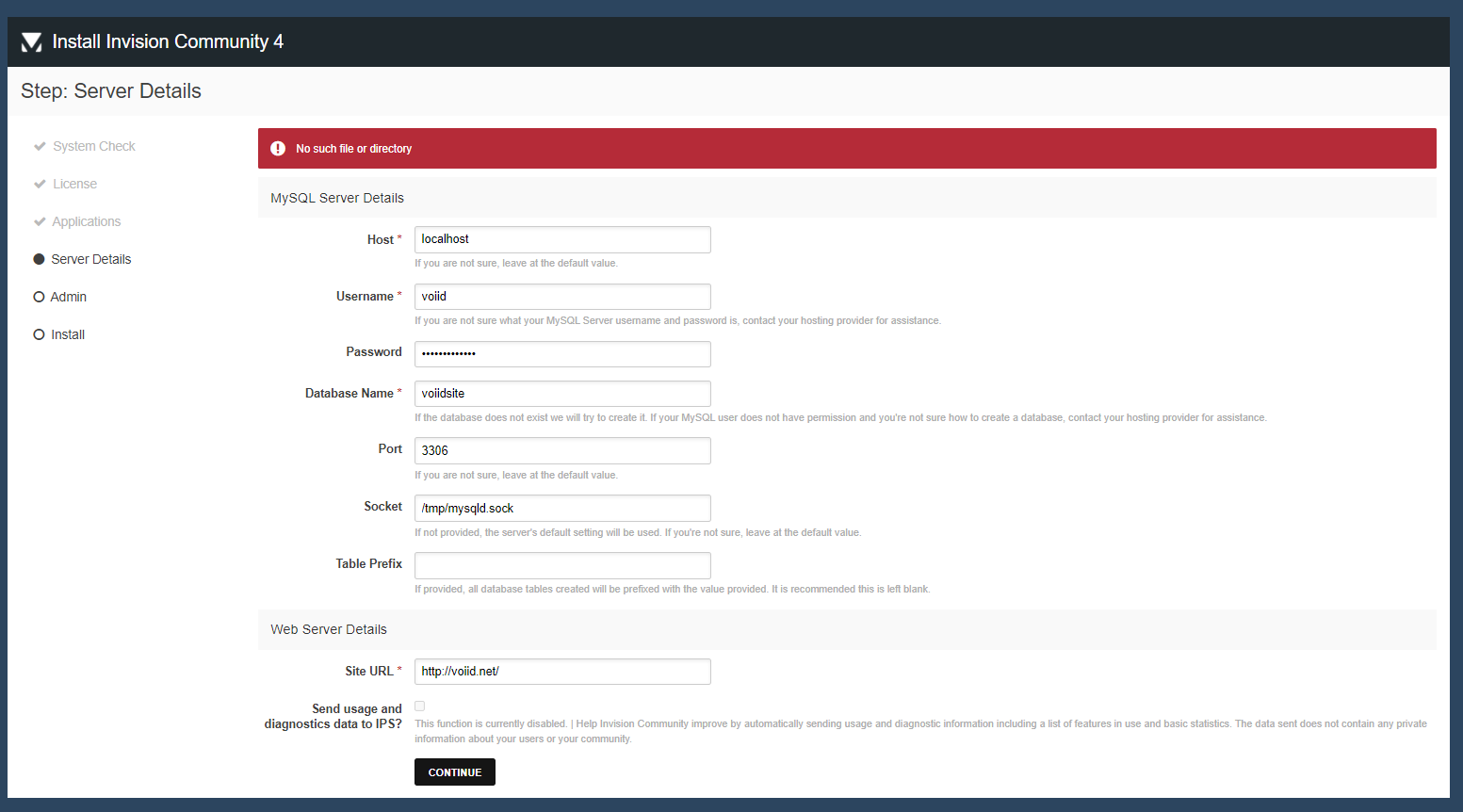Click the 'Table Prefix' field label
Viewport: 1463px width, 812px height.
point(369,563)
